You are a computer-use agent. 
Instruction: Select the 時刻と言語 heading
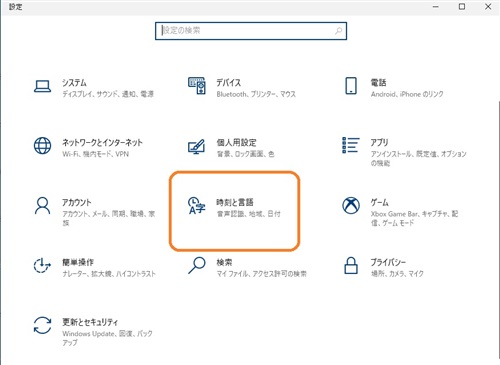click(235, 202)
